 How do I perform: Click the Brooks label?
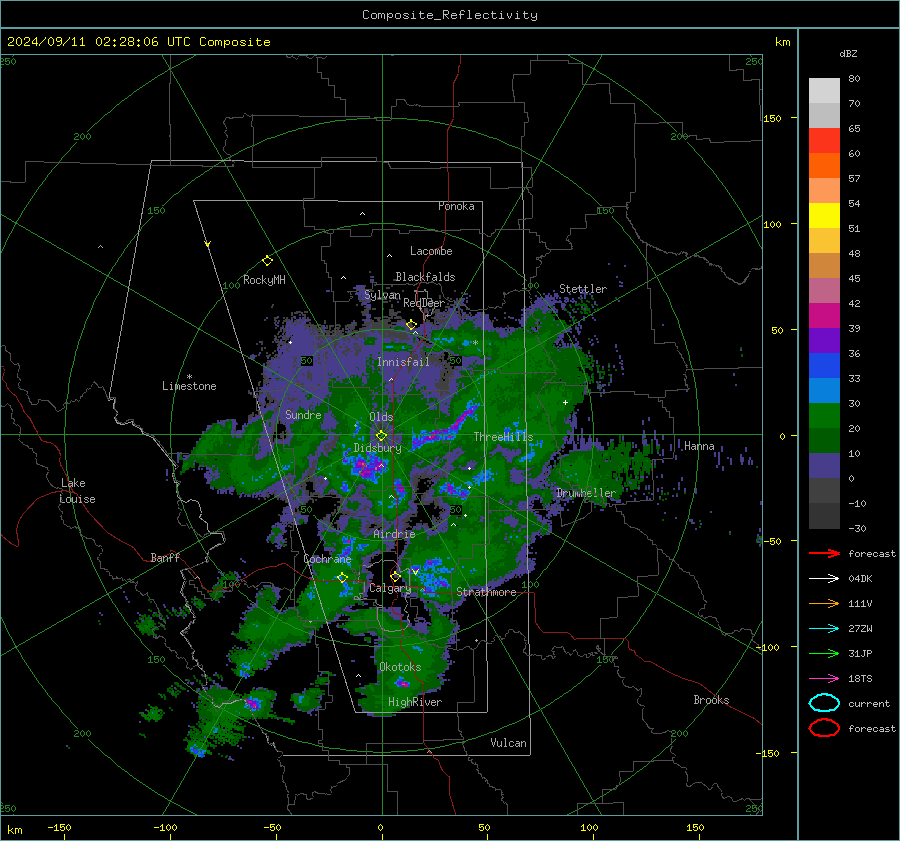tap(711, 700)
